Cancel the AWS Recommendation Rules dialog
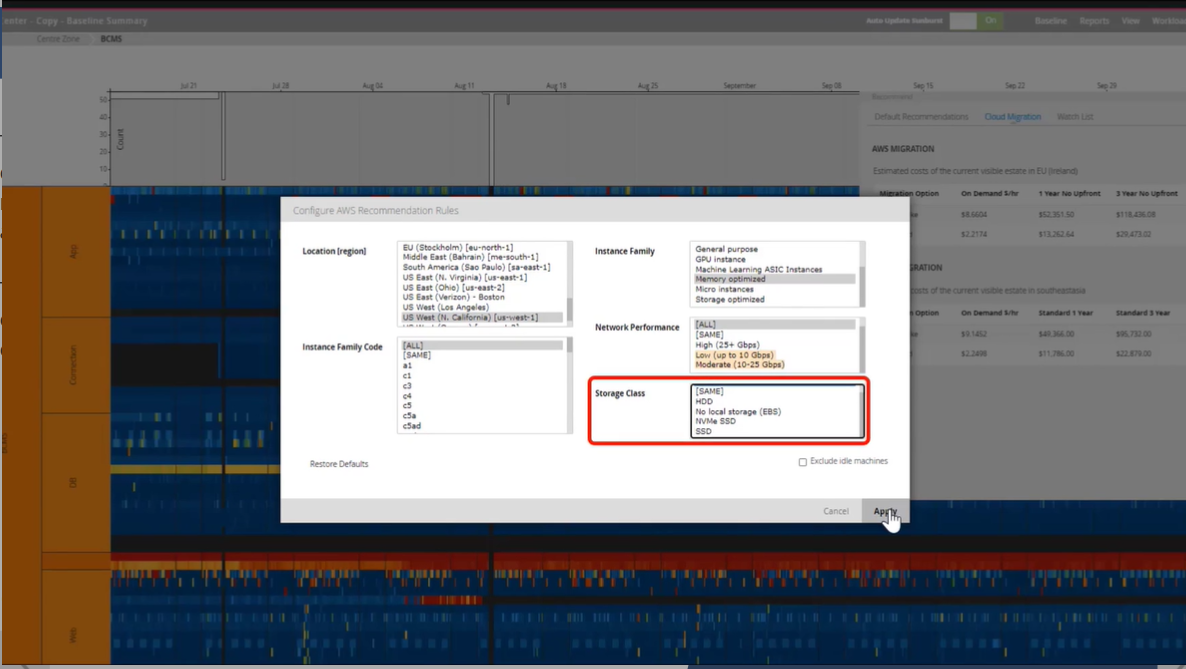This screenshot has height=669, width=1186. [836, 511]
